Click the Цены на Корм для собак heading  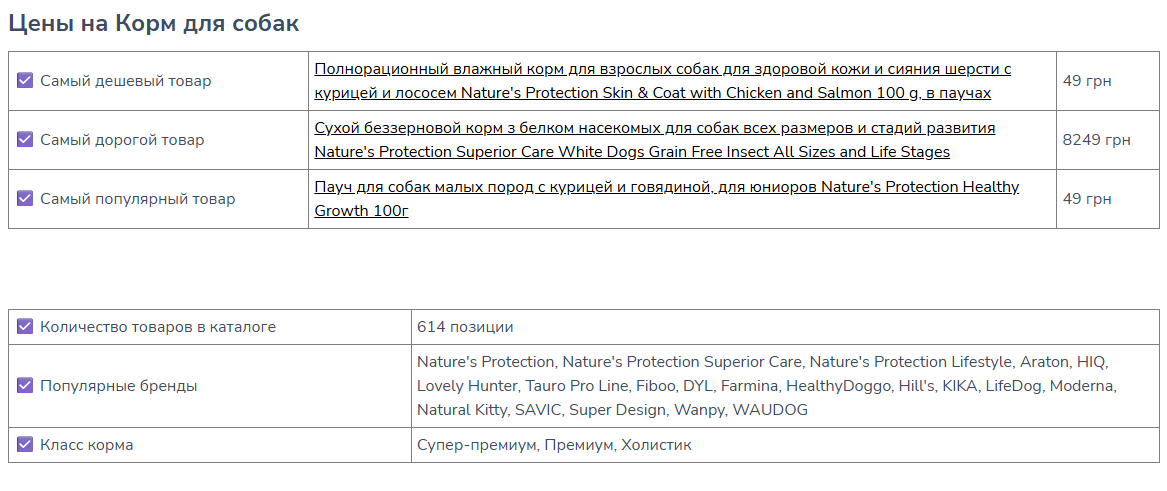tap(154, 23)
